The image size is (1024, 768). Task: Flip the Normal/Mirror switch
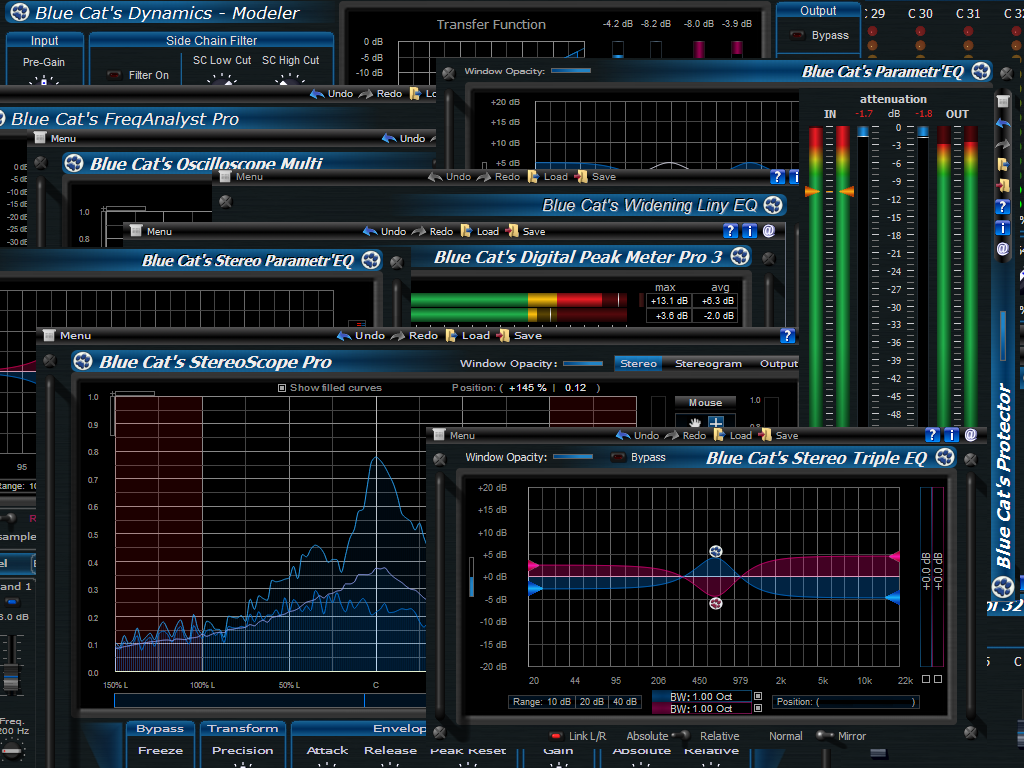[x=825, y=736]
